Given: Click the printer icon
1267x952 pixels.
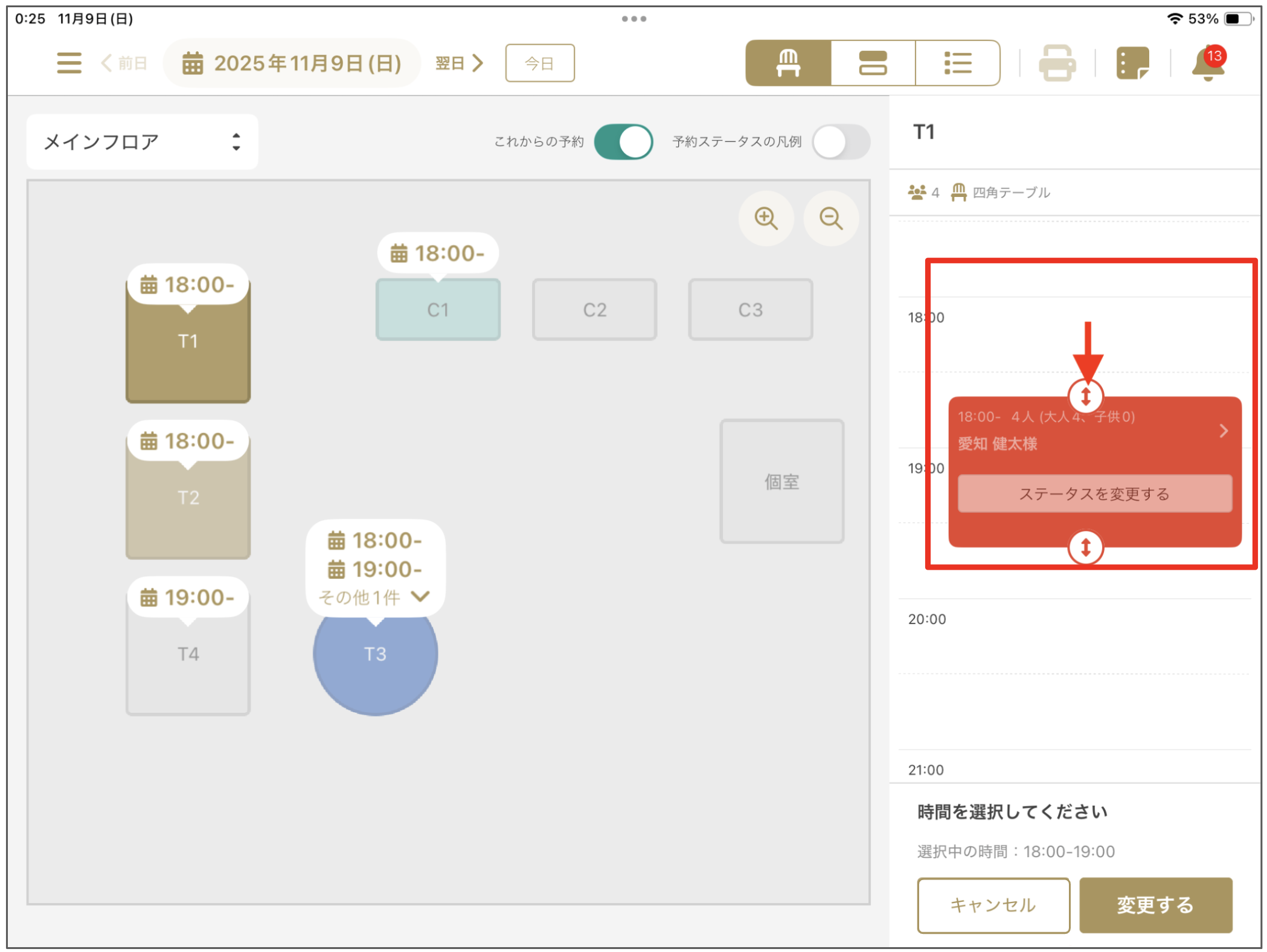Looking at the screenshot, I should (1057, 63).
